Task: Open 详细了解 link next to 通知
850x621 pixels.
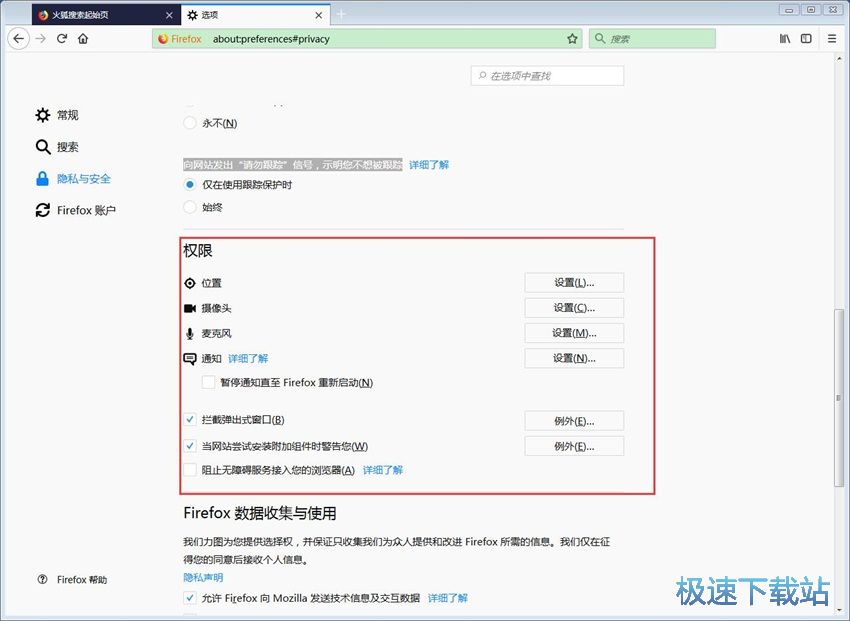Action: 248,358
